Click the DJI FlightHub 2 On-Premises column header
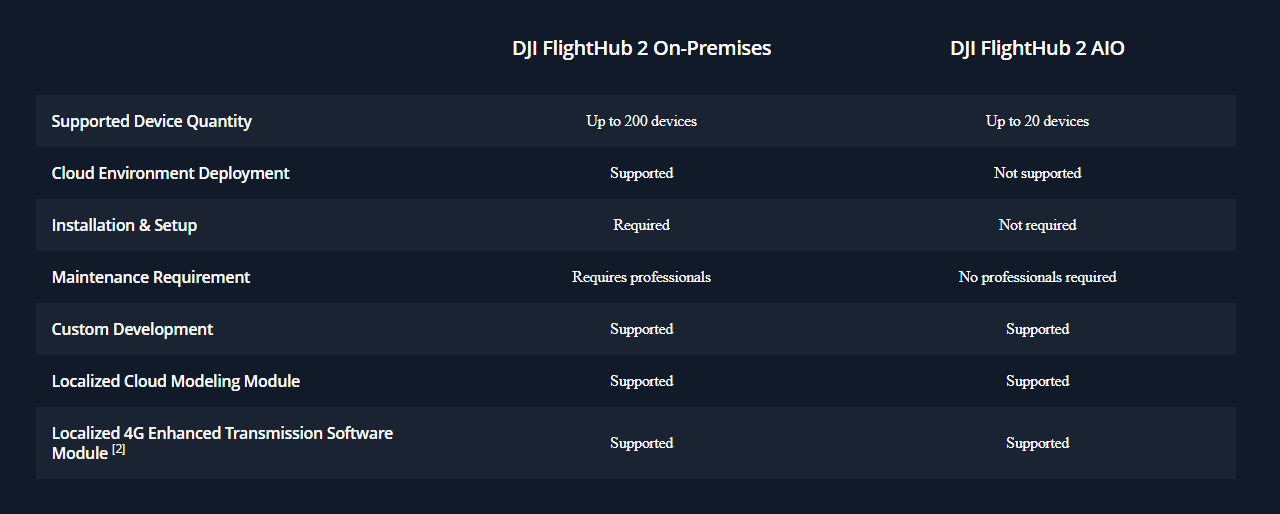Image resolution: width=1280 pixels, height=514 pixels. pyautogui.click(x=641, y=48)
